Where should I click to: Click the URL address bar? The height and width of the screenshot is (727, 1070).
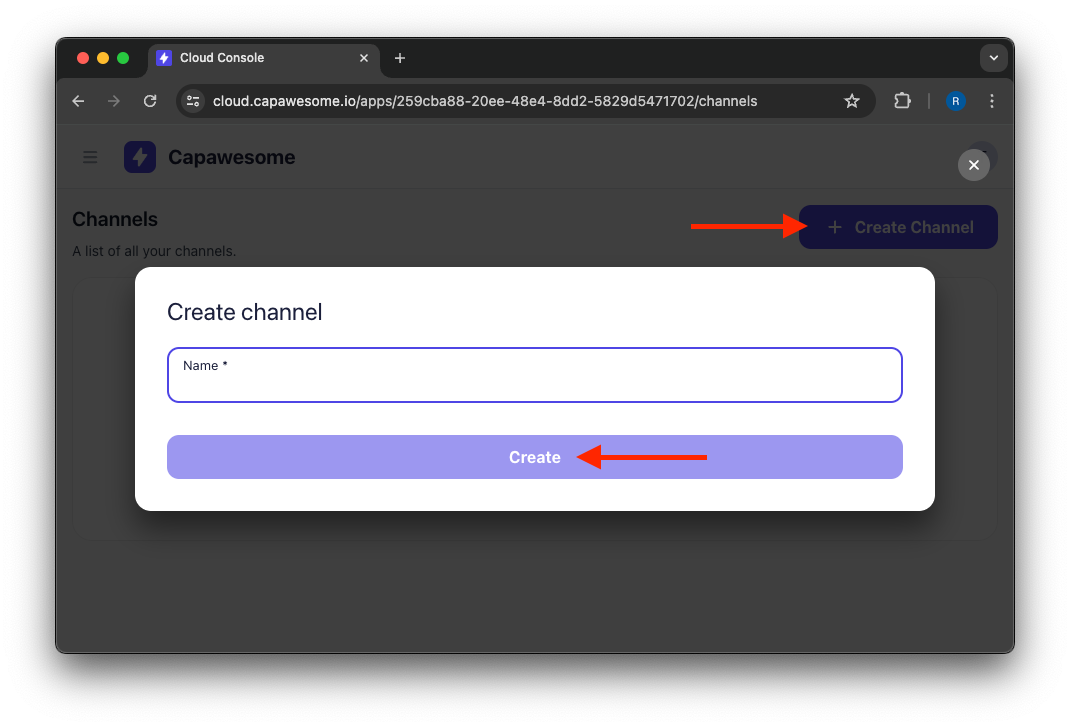click(500, 101)
